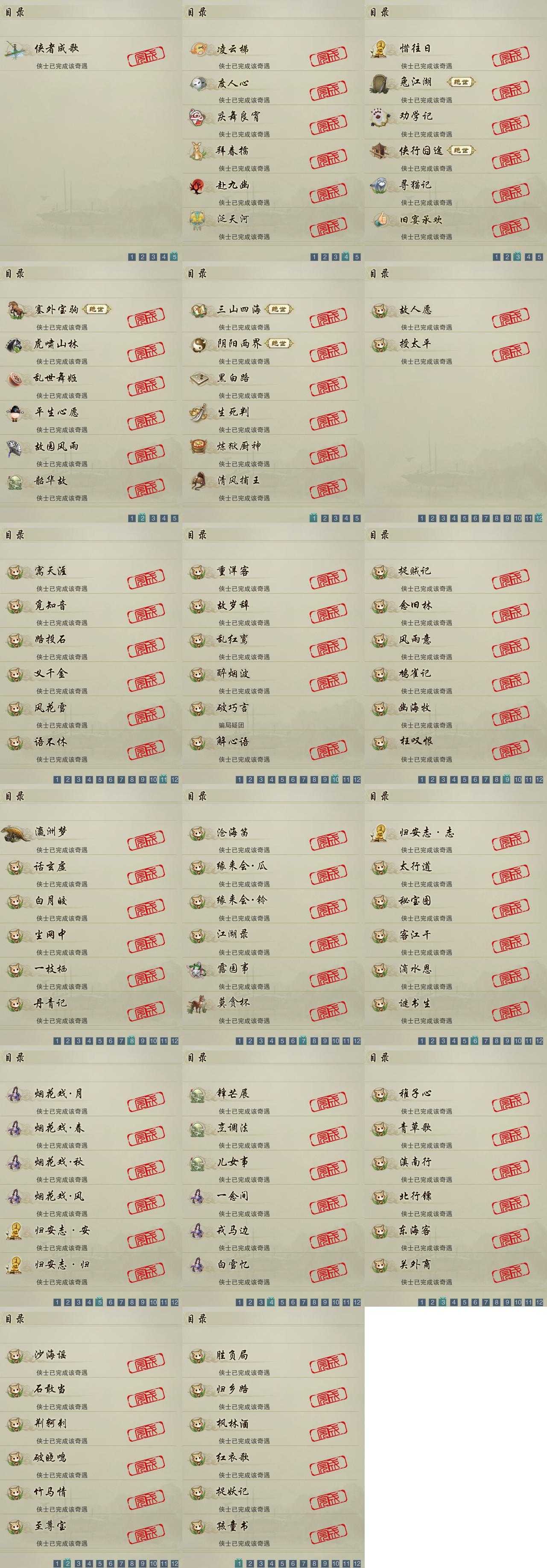547x1568 pixels.
Task: Select the red tree icon for 赴九幽
Action: point(199,186)
